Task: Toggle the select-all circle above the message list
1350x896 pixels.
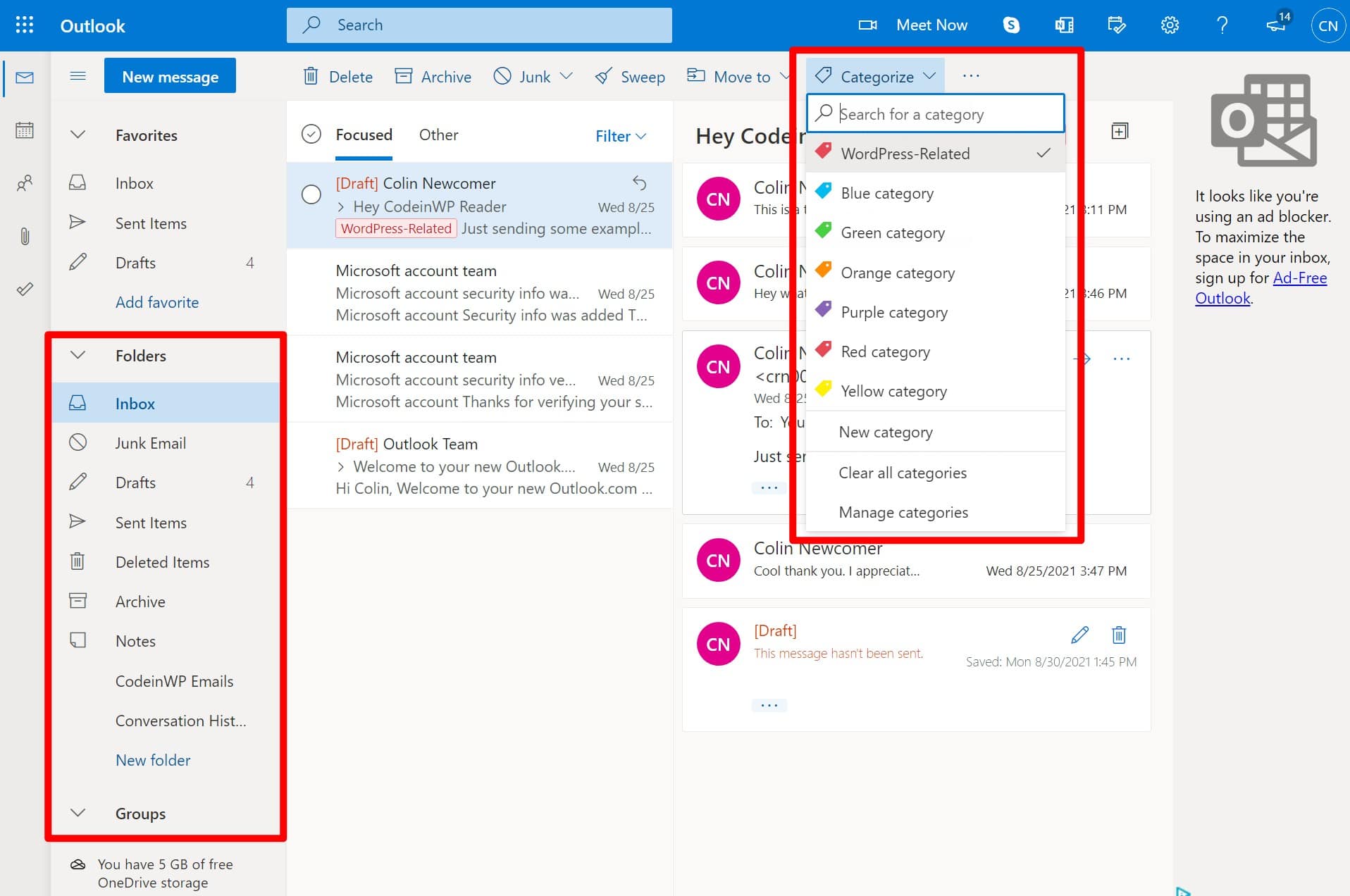Action: [311, 133]
